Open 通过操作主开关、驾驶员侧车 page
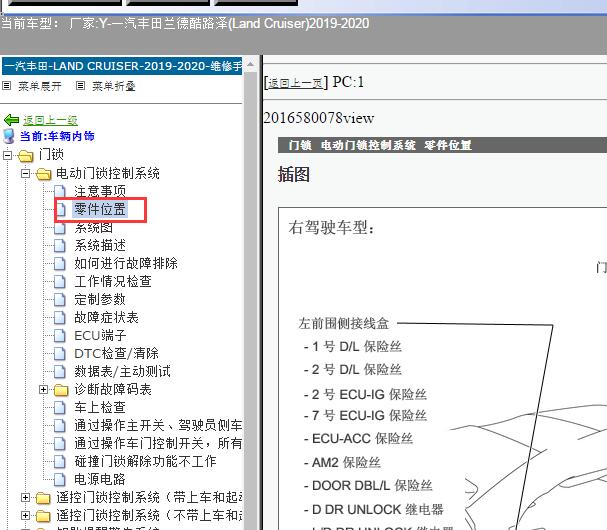The width and height of the screenshot is (607, 530). coord(158,425)
